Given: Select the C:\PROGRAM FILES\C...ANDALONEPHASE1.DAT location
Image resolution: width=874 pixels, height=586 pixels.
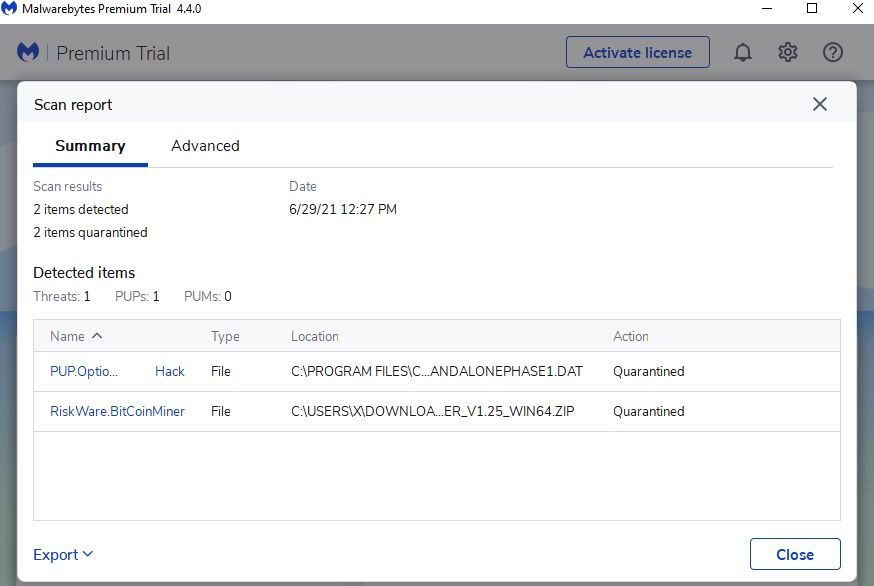Looking at the screenshot, I should coord(436,371).
